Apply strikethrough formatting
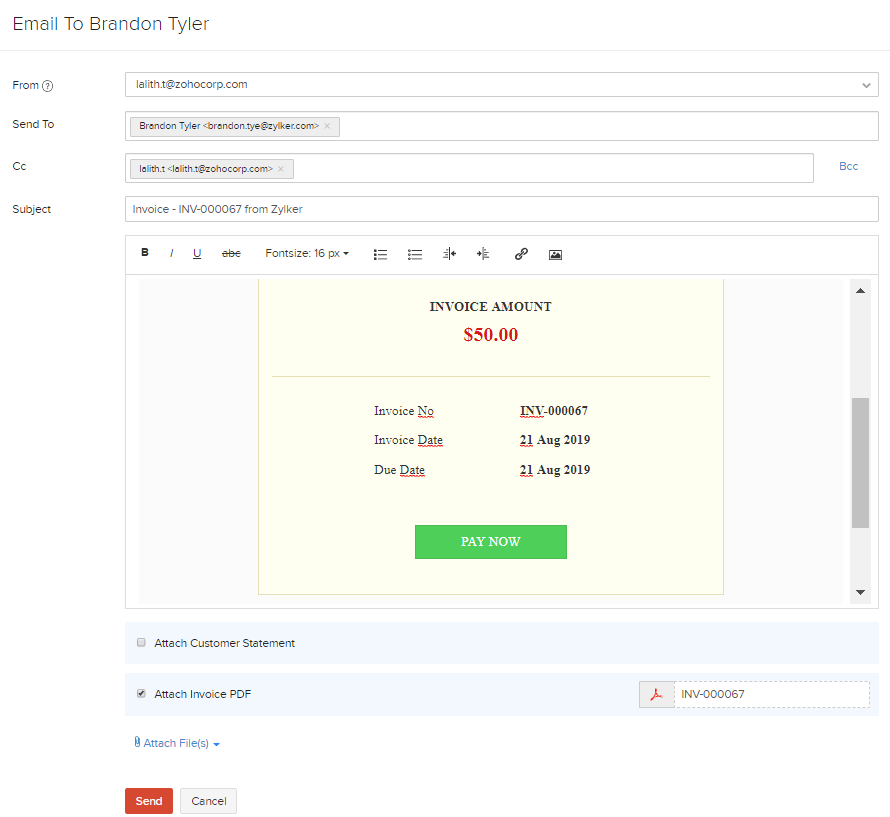Viewport: 890px width, 817px height. tap(231, 253)
